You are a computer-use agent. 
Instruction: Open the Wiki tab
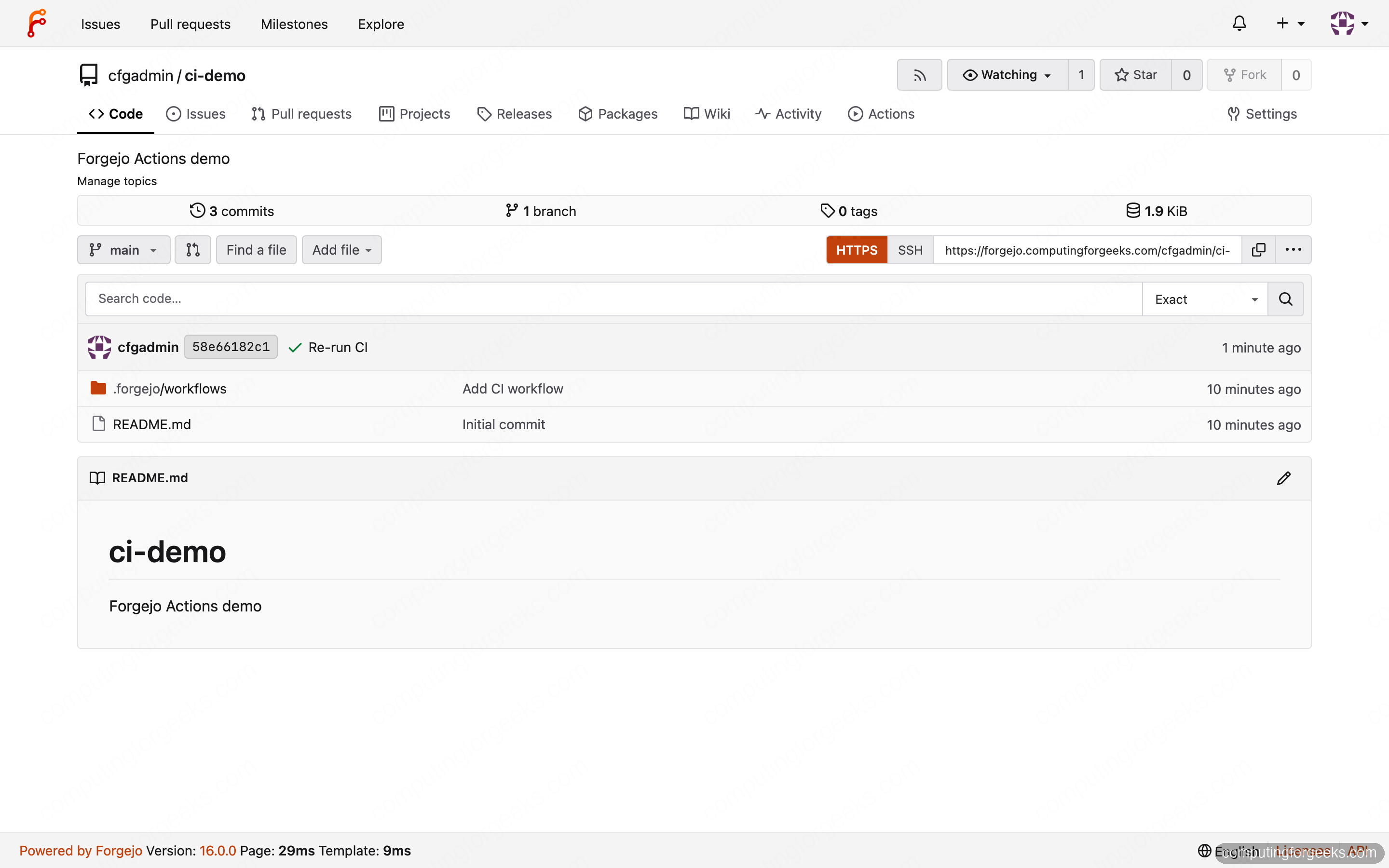707,114
